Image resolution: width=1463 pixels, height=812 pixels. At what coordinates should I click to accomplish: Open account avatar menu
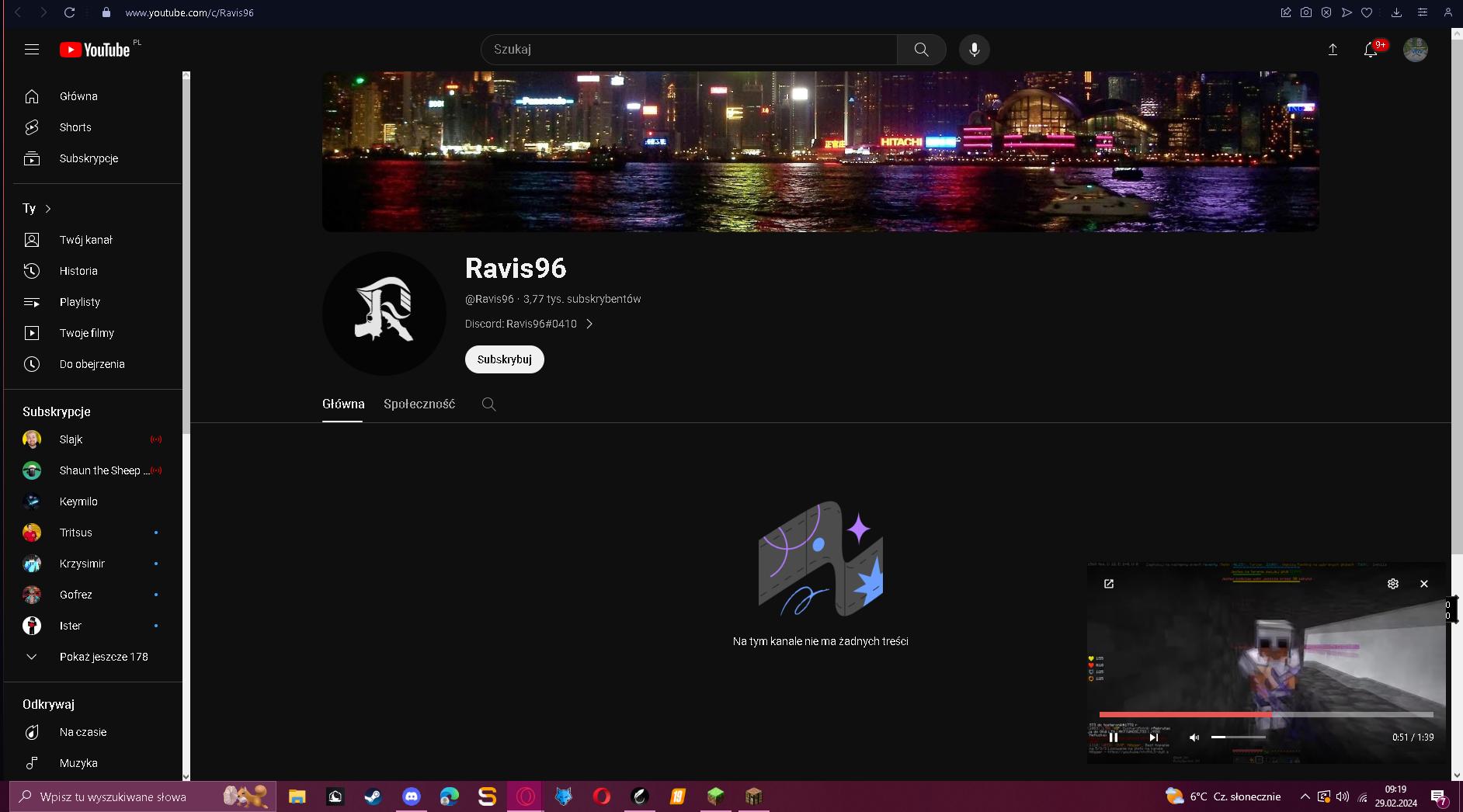1415,50
